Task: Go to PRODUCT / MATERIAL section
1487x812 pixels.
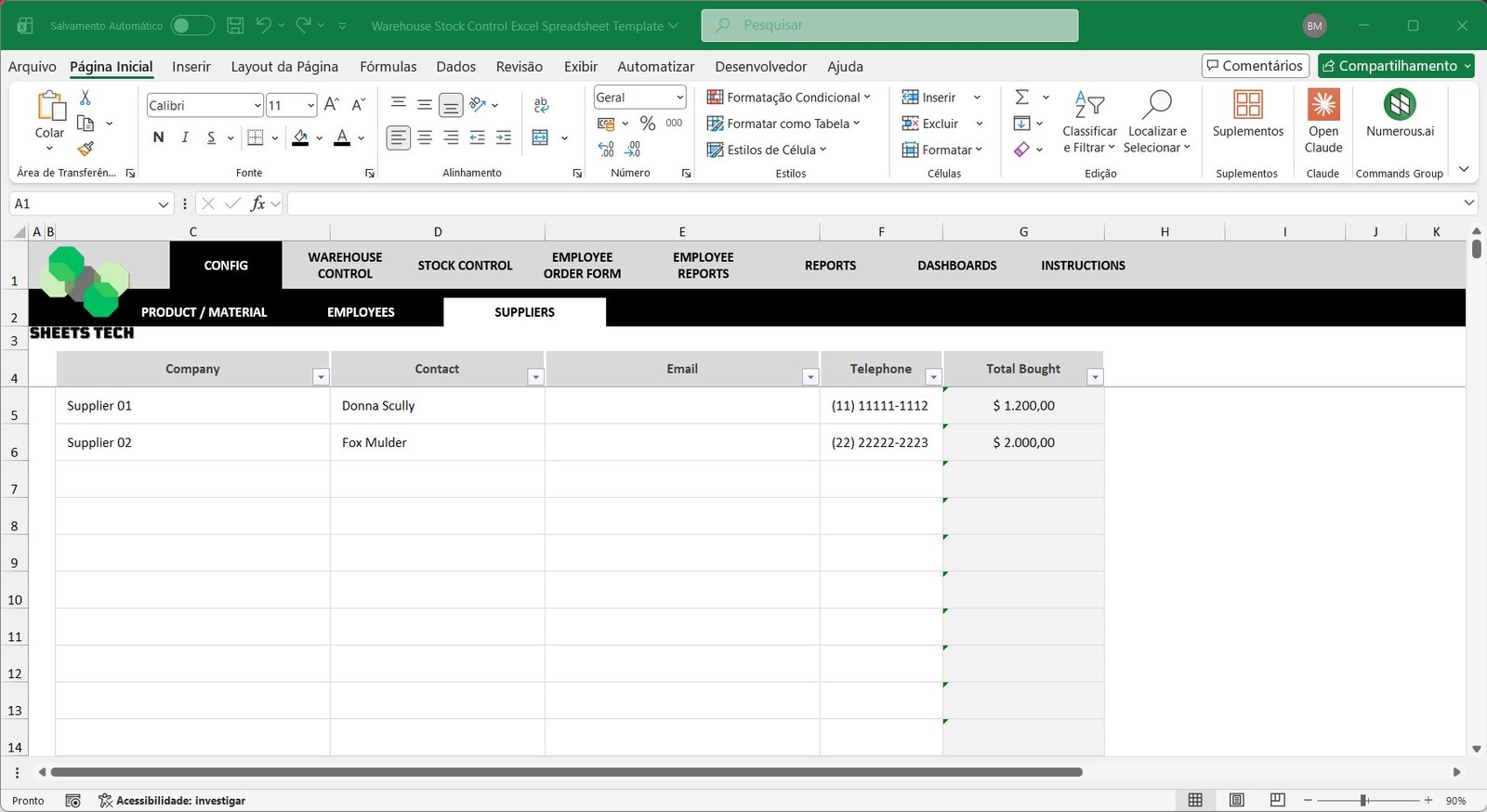Action: pos(204,312)
